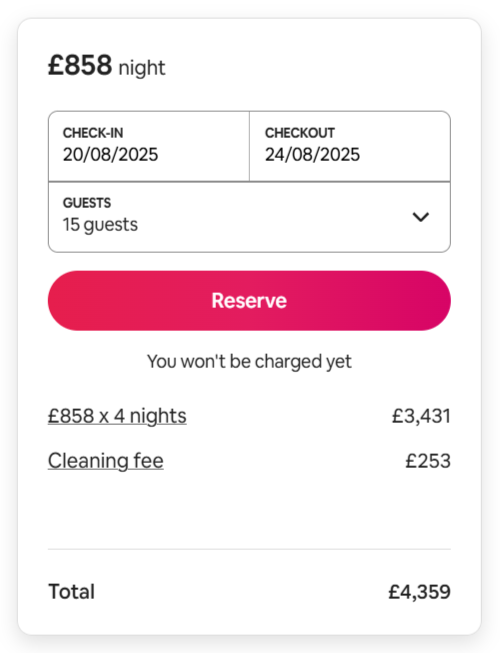Click the CHECK-IN label text

tap(93, 133)
